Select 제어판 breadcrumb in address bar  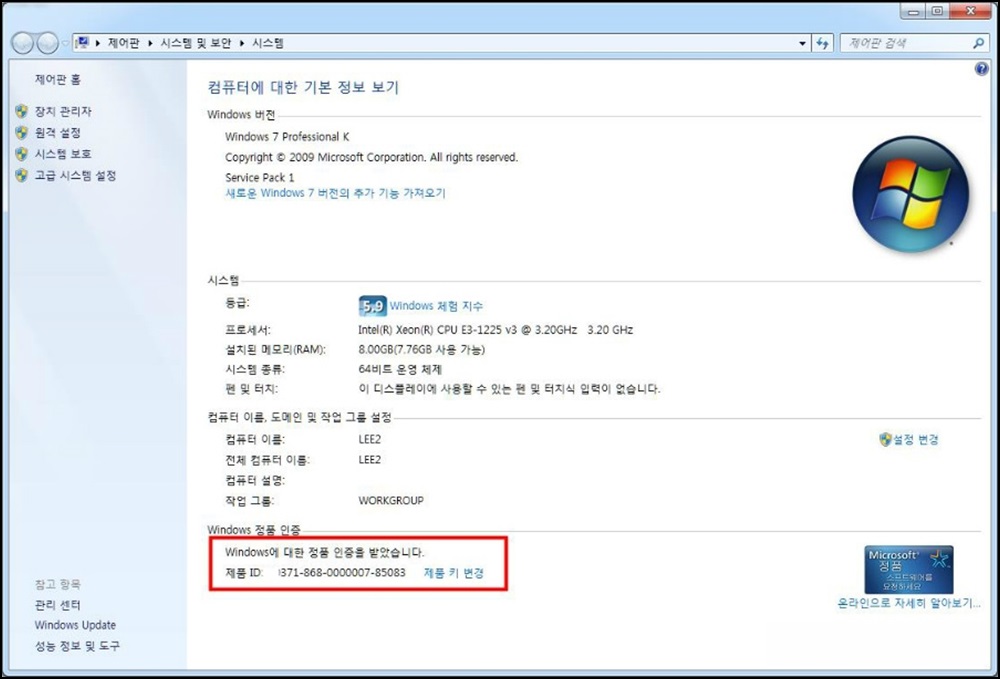tap(123, 43)
